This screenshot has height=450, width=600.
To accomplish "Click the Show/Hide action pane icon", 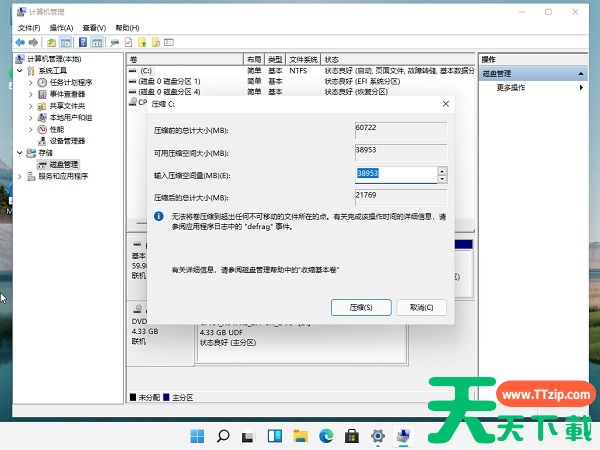I will click(97, 42).
